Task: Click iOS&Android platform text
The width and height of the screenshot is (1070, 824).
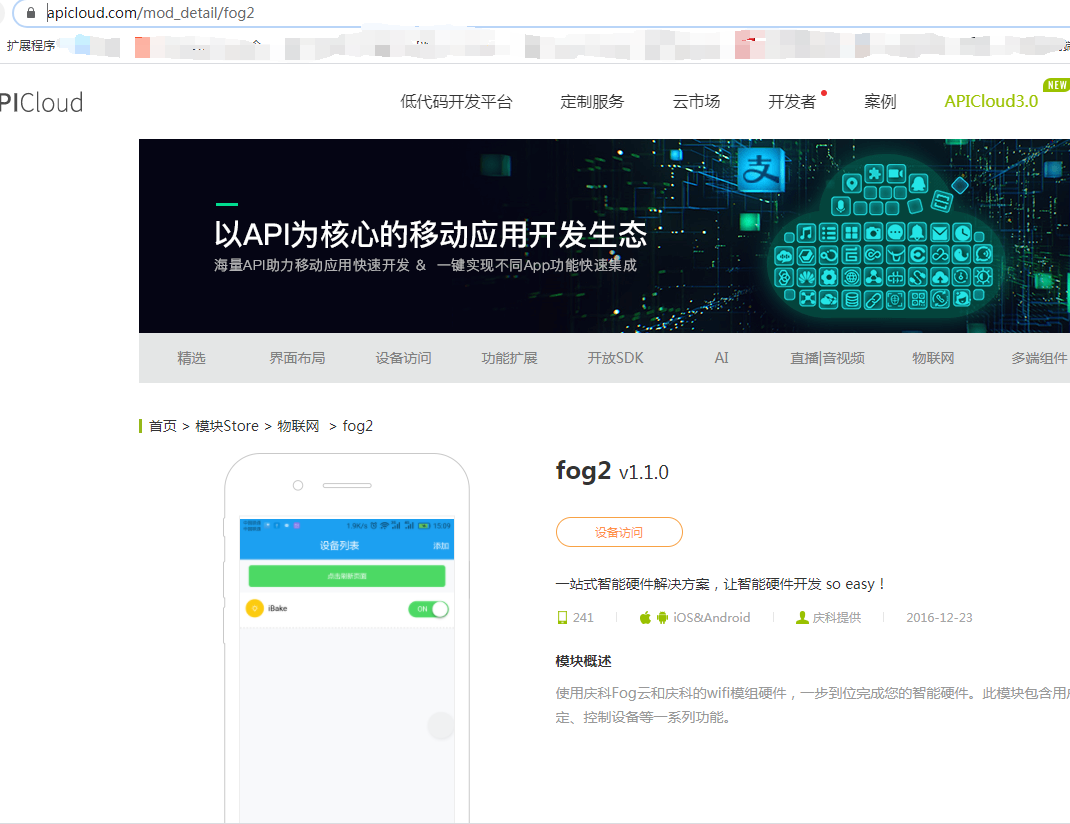Action: coord(712,618)
